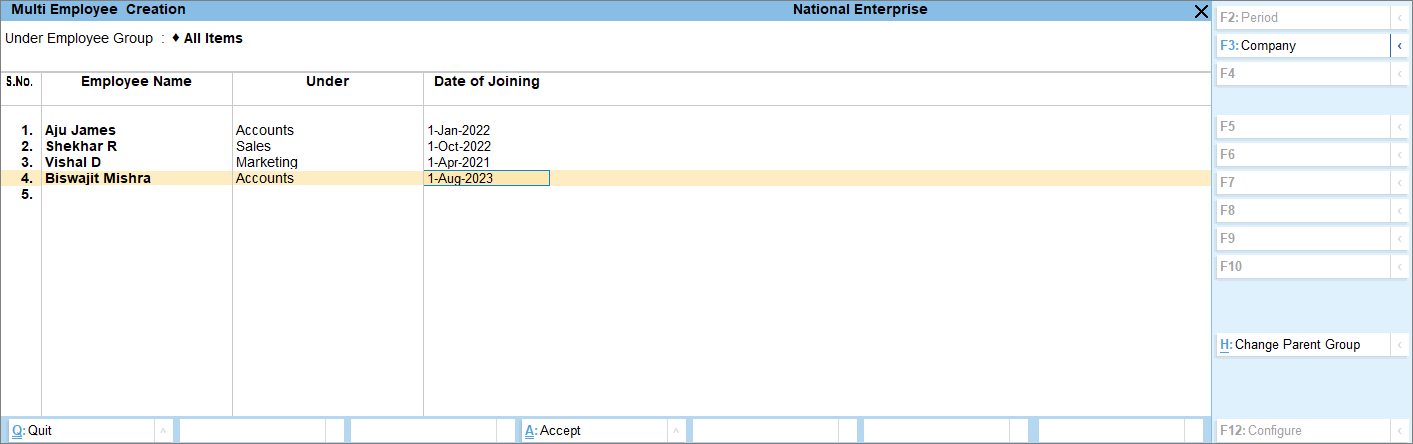Expand the arrow beside F3: Company
Image resolution: width=1413 pixels, height=444 pixels.
[1399, 46]
